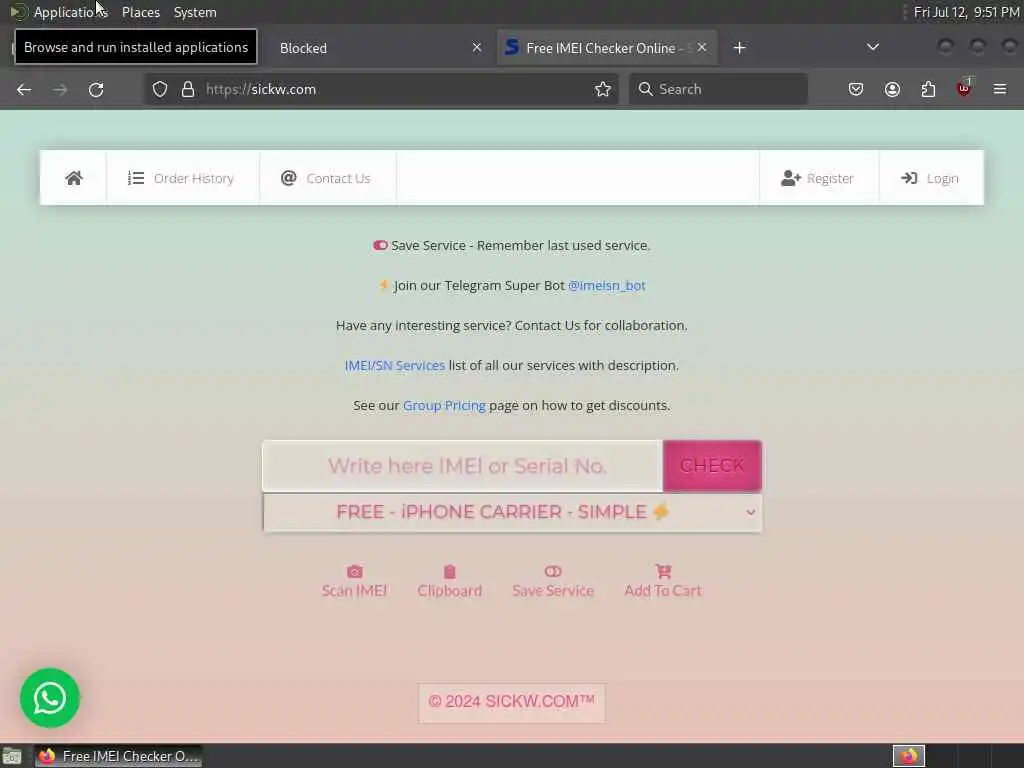Click the pink CHECK button
Viewport: 1024px width, 768px height.
click(x=712, y=466)
